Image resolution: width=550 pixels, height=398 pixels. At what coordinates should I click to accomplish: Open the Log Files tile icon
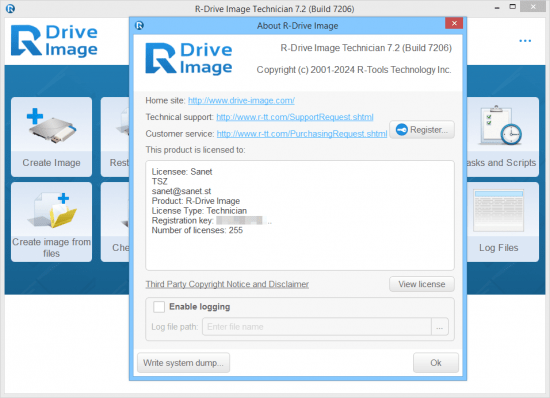(x=498, y=210)
